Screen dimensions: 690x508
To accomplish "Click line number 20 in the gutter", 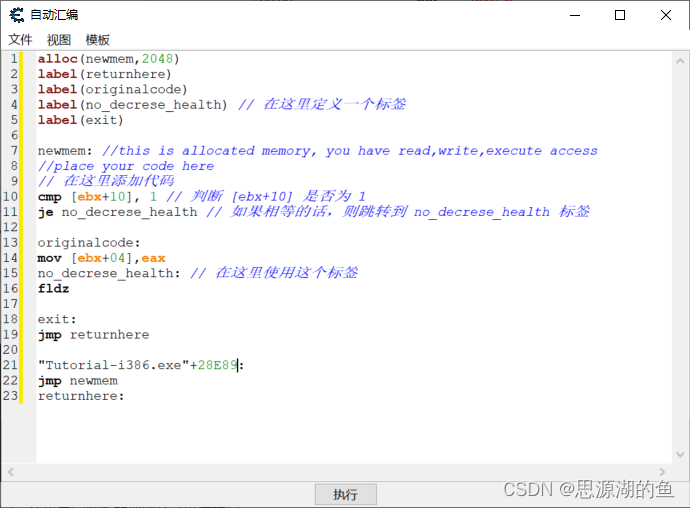I will point(11,350).
